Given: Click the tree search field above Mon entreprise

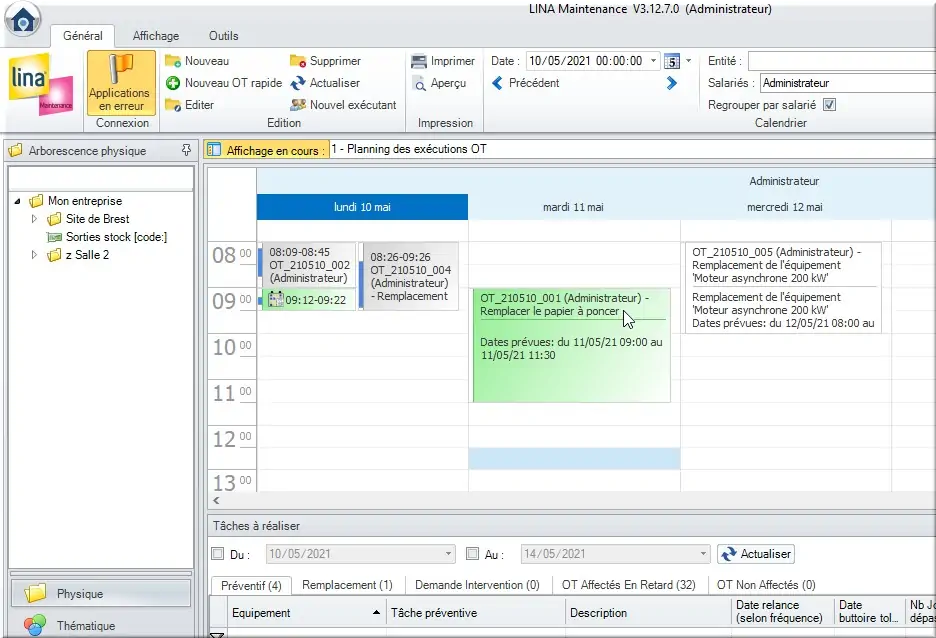Looking at the screenshot, I should pyautogui.click(x=101, y=178).
